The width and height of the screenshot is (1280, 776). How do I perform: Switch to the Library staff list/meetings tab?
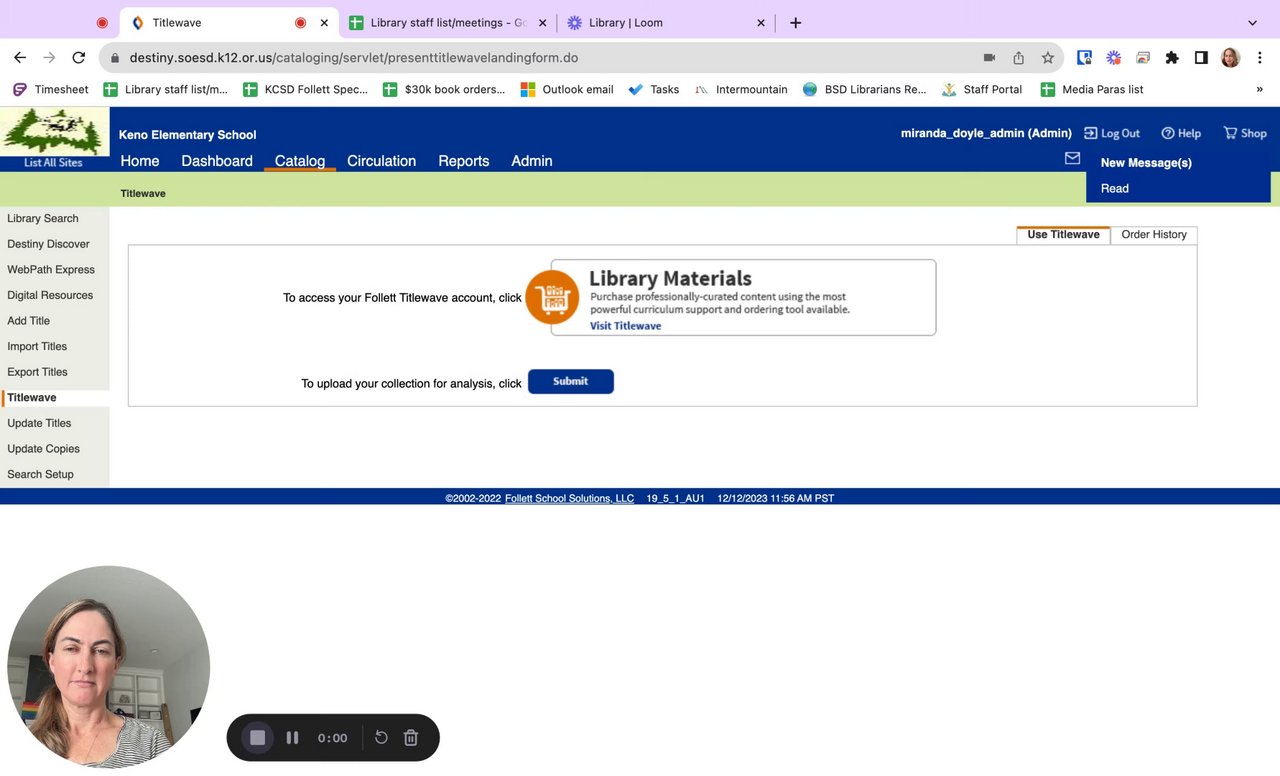447,23
